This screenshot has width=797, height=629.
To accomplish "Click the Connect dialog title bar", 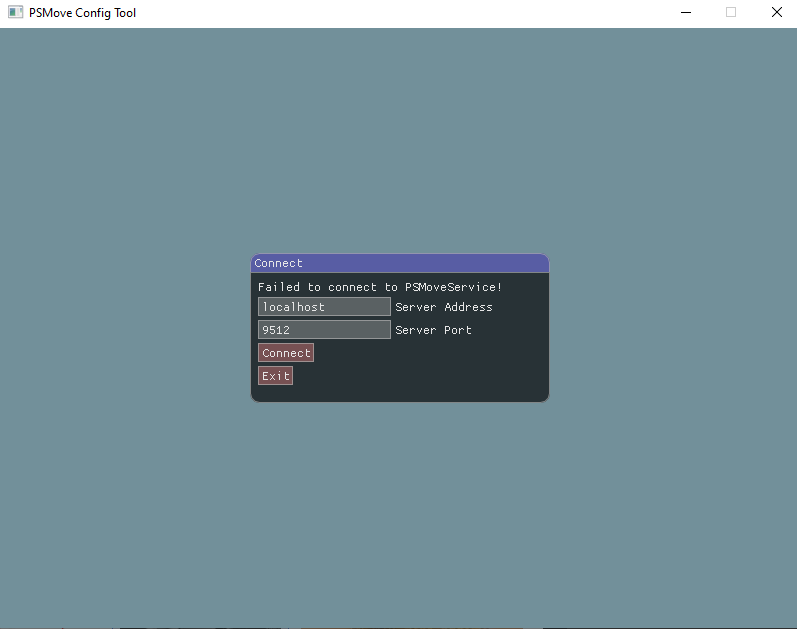I will (x=400, y=263).
